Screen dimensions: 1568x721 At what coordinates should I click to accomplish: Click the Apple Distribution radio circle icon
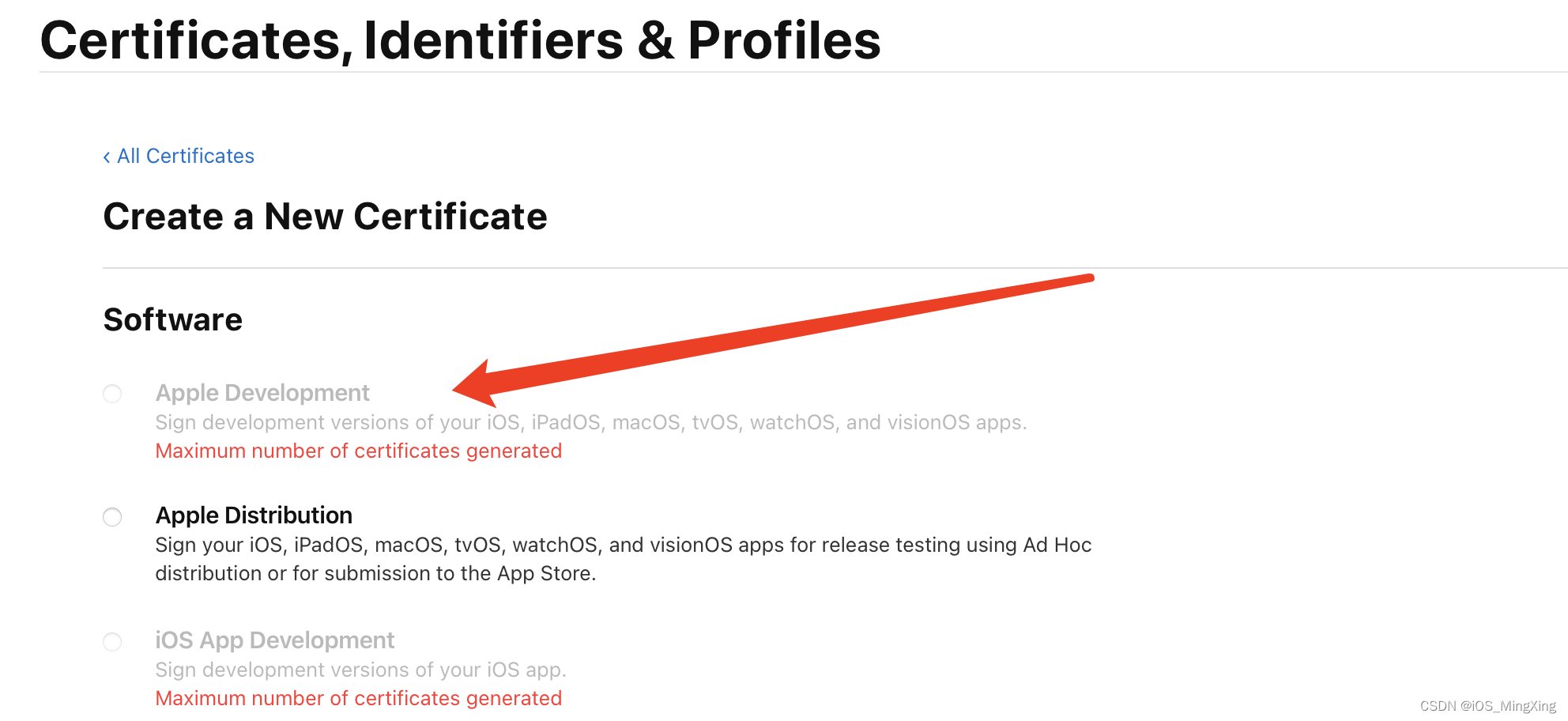tap(111, 516)
